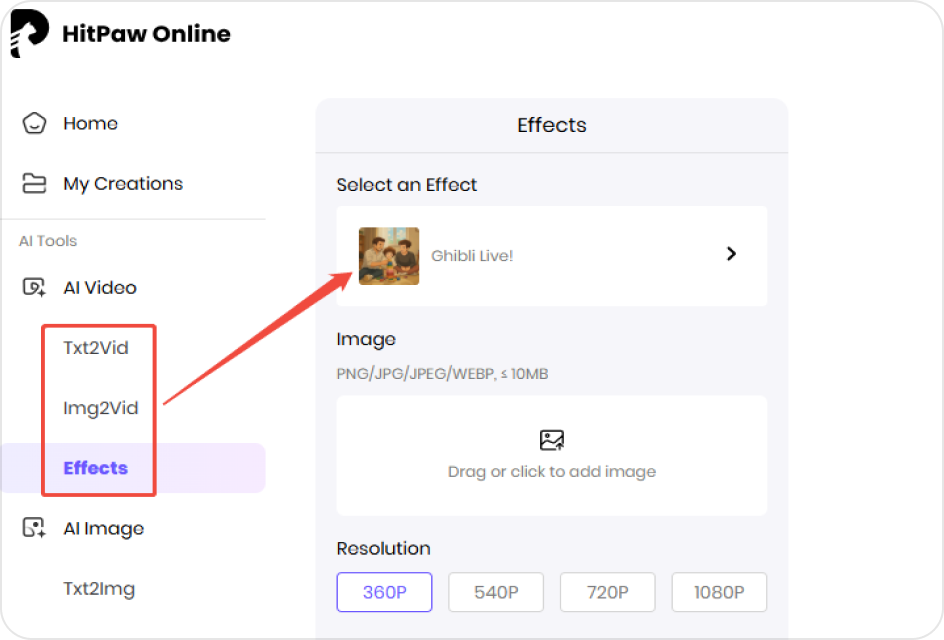Pick the 1080P resolution option
The height and width of the screenshot is (640, 944).
point(719,592)
